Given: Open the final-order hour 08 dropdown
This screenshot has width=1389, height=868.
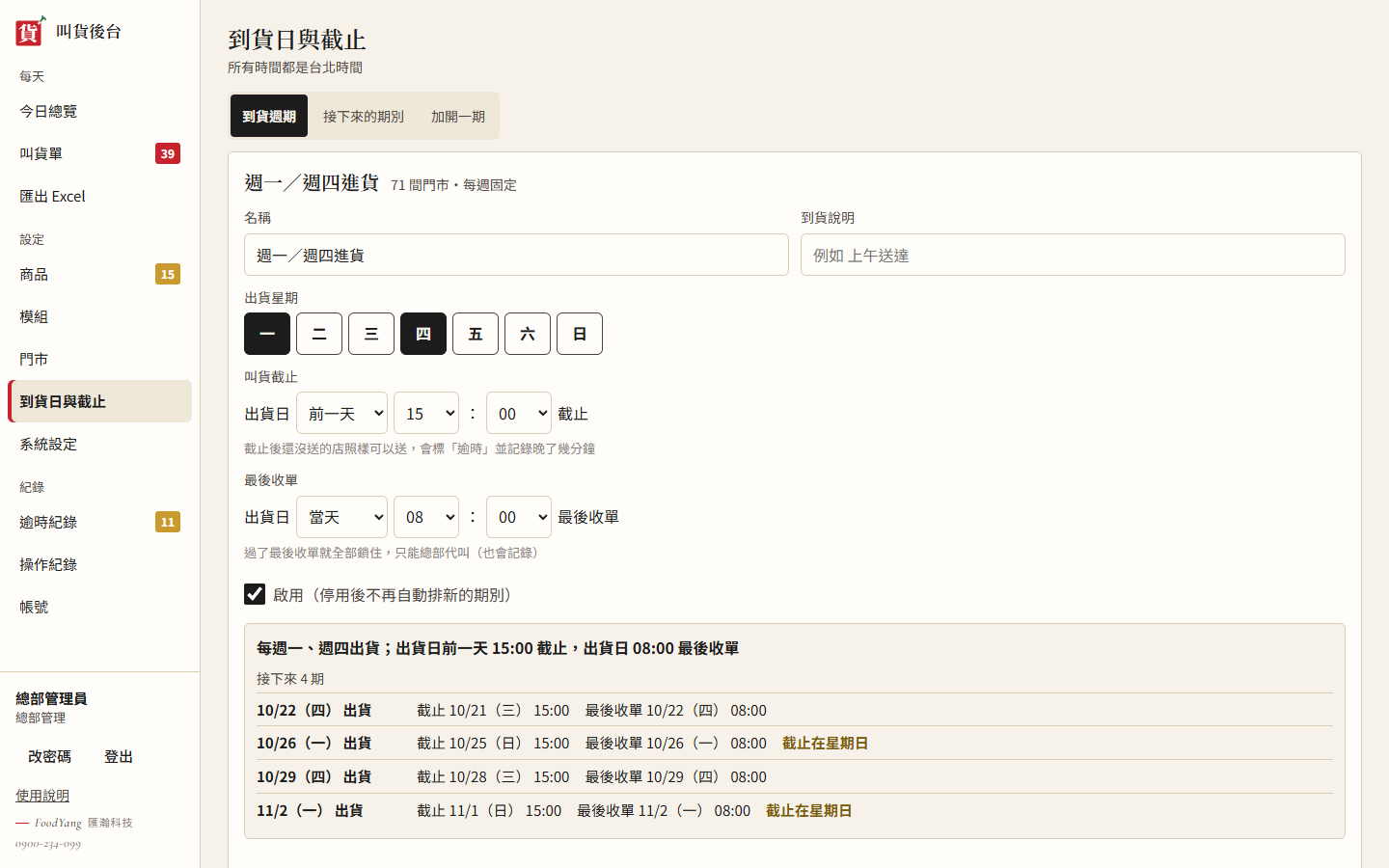Looking at the screenshot, I should (426, 517).
